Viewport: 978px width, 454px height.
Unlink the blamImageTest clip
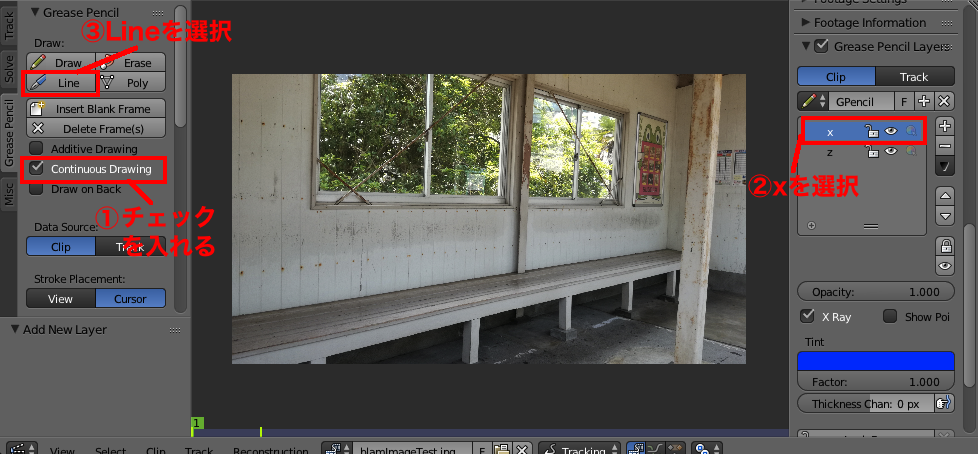[x=521, y=450]
